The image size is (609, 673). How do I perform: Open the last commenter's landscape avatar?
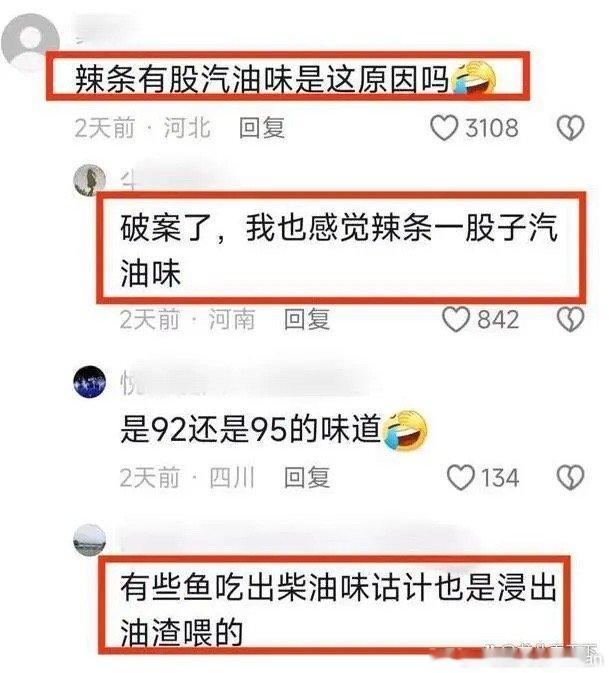tap(89, 540)
